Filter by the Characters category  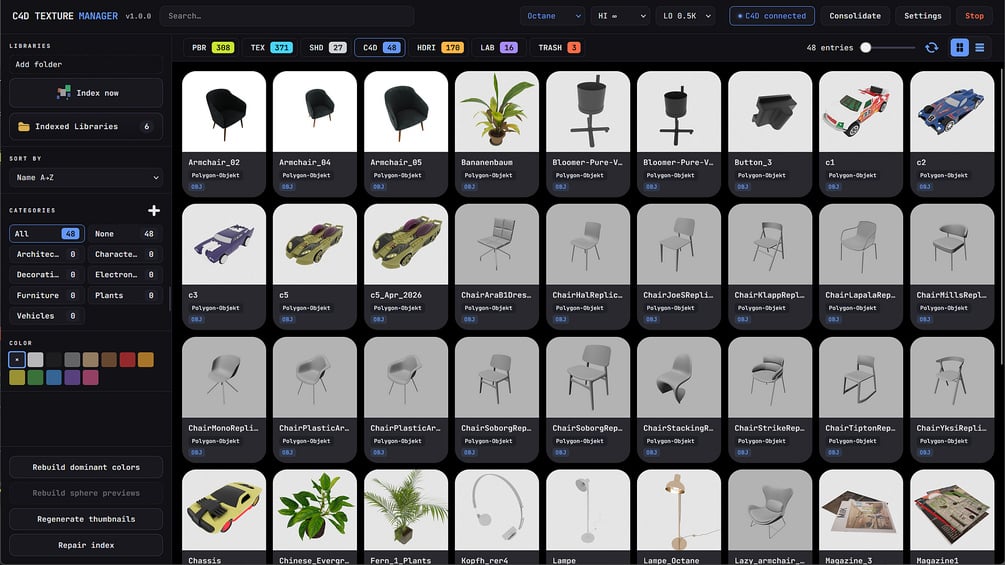124,254
